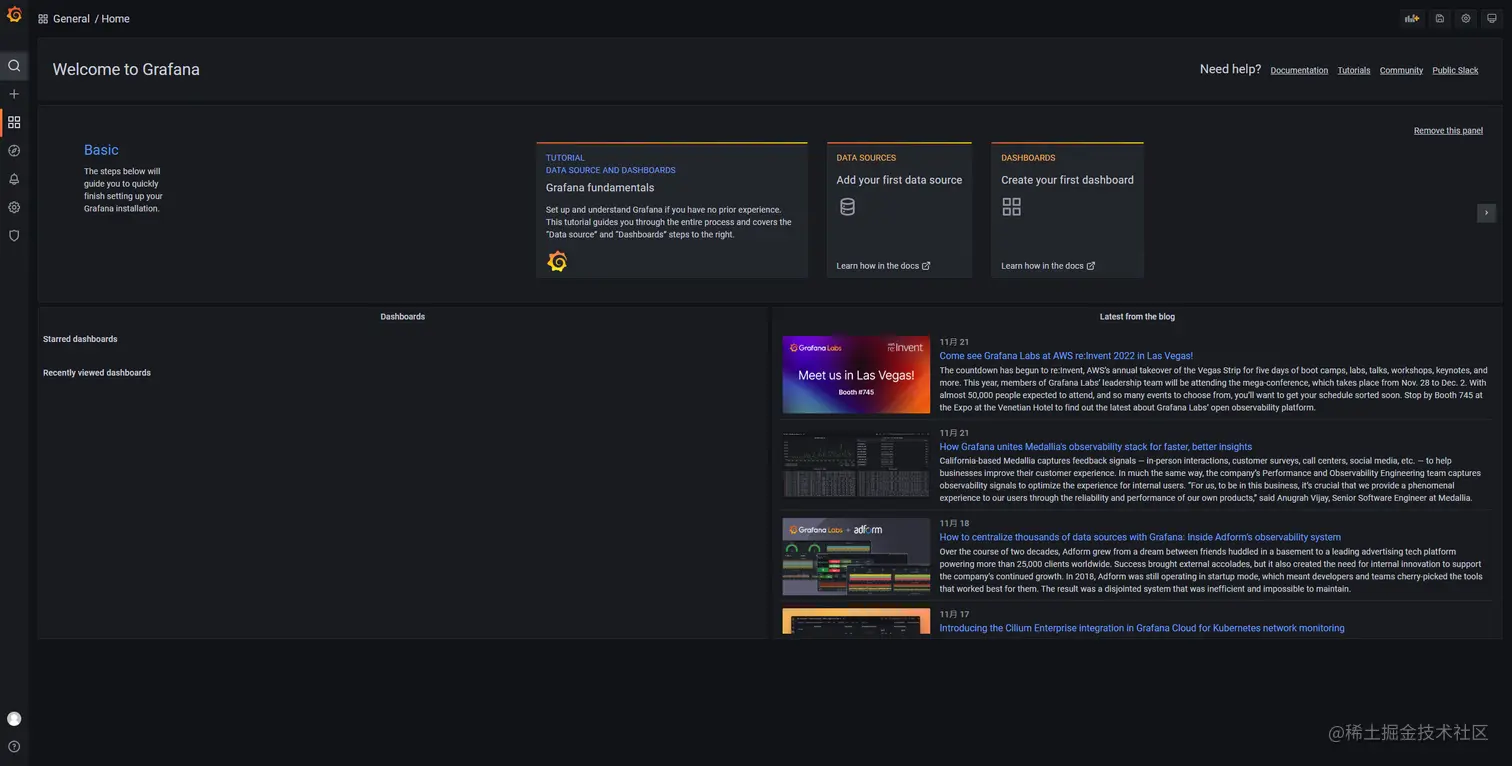This screenshot has height=766, width=1512.
Task: Click the Grafana Labs + Adform thumbnail
Action: click(856, 556)
